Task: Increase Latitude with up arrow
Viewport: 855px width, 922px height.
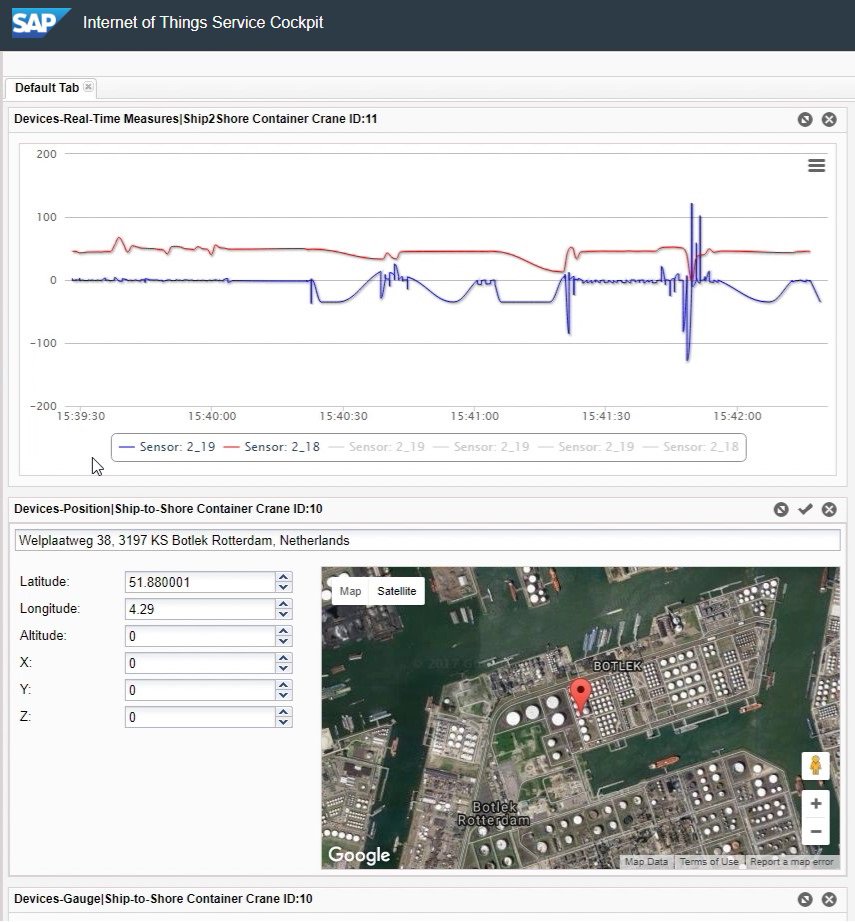Action: point(283,577)
